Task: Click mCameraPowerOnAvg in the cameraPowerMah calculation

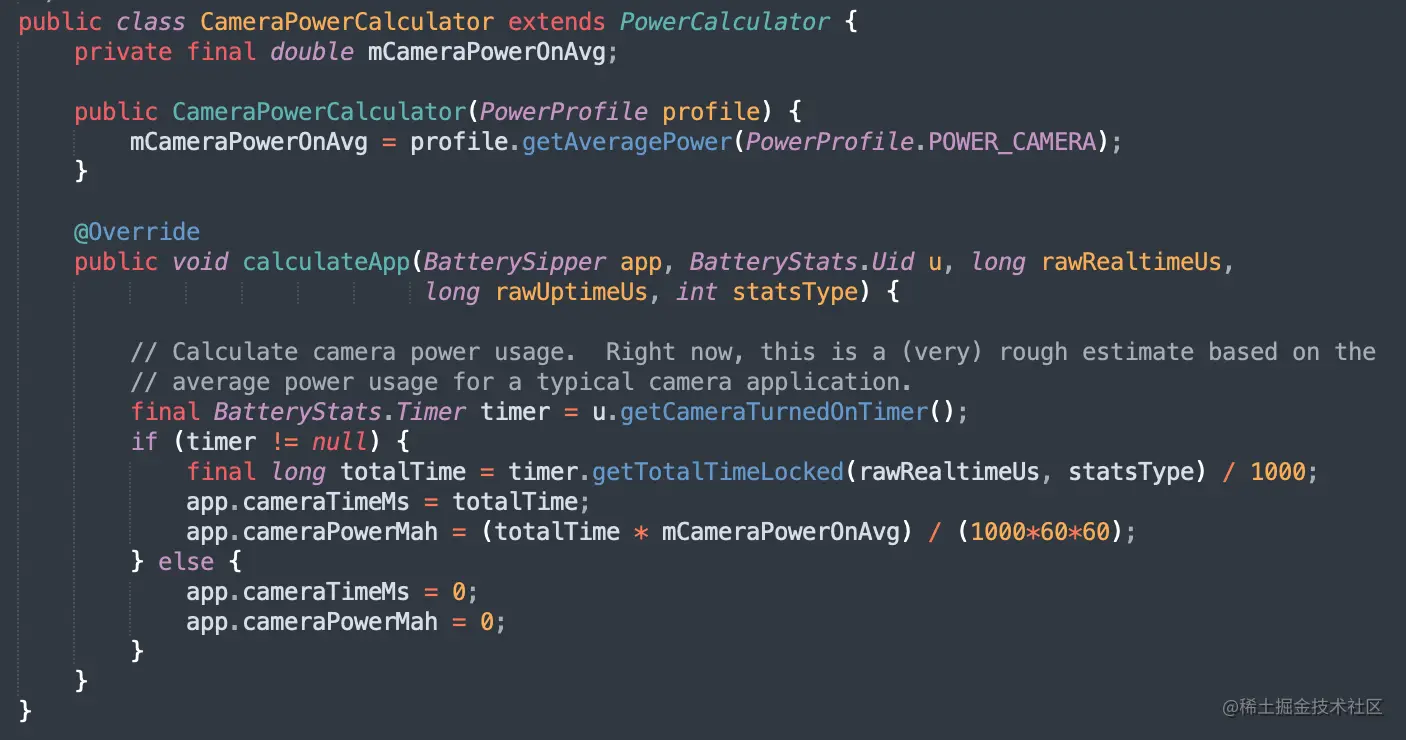Action: tap(781, 532)
